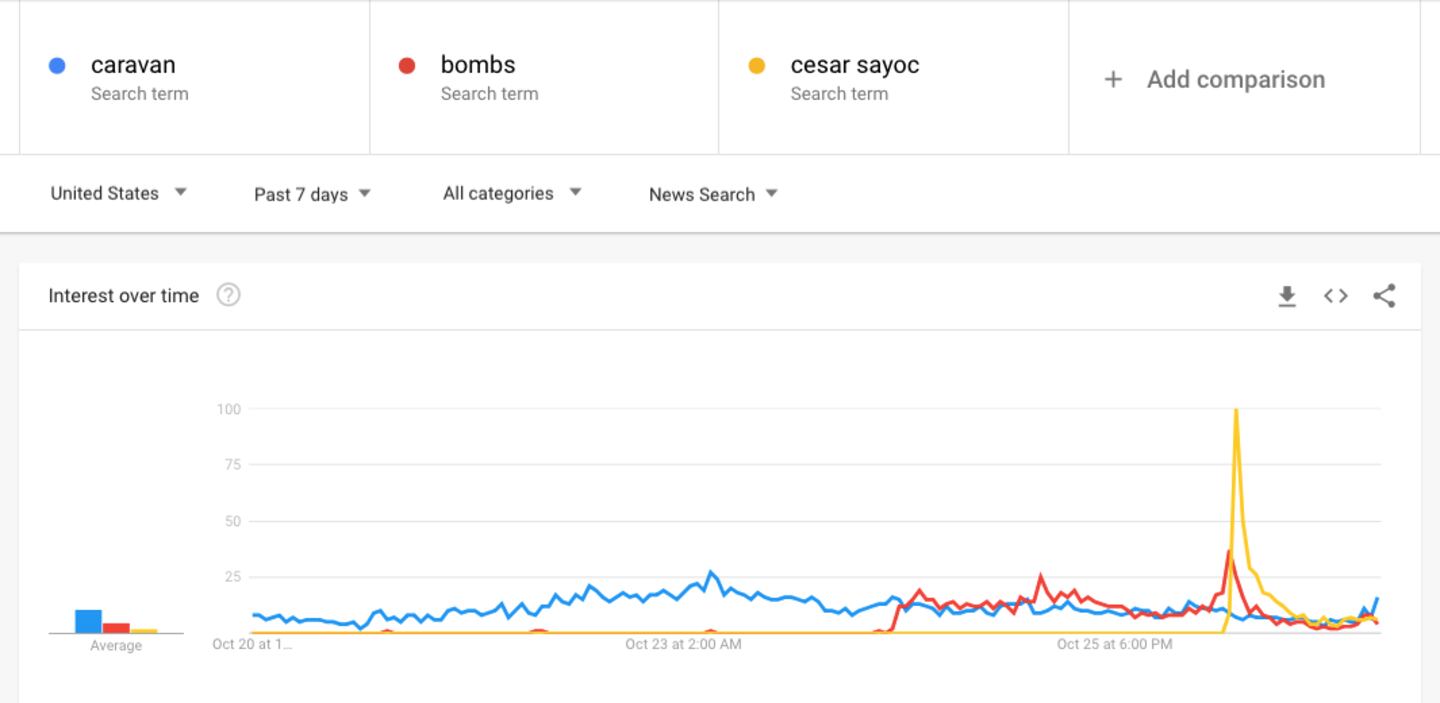The width and height of the screenshot is (1440, 703).
Task: Expand the All categories dropdown
Action: (511, 193)
